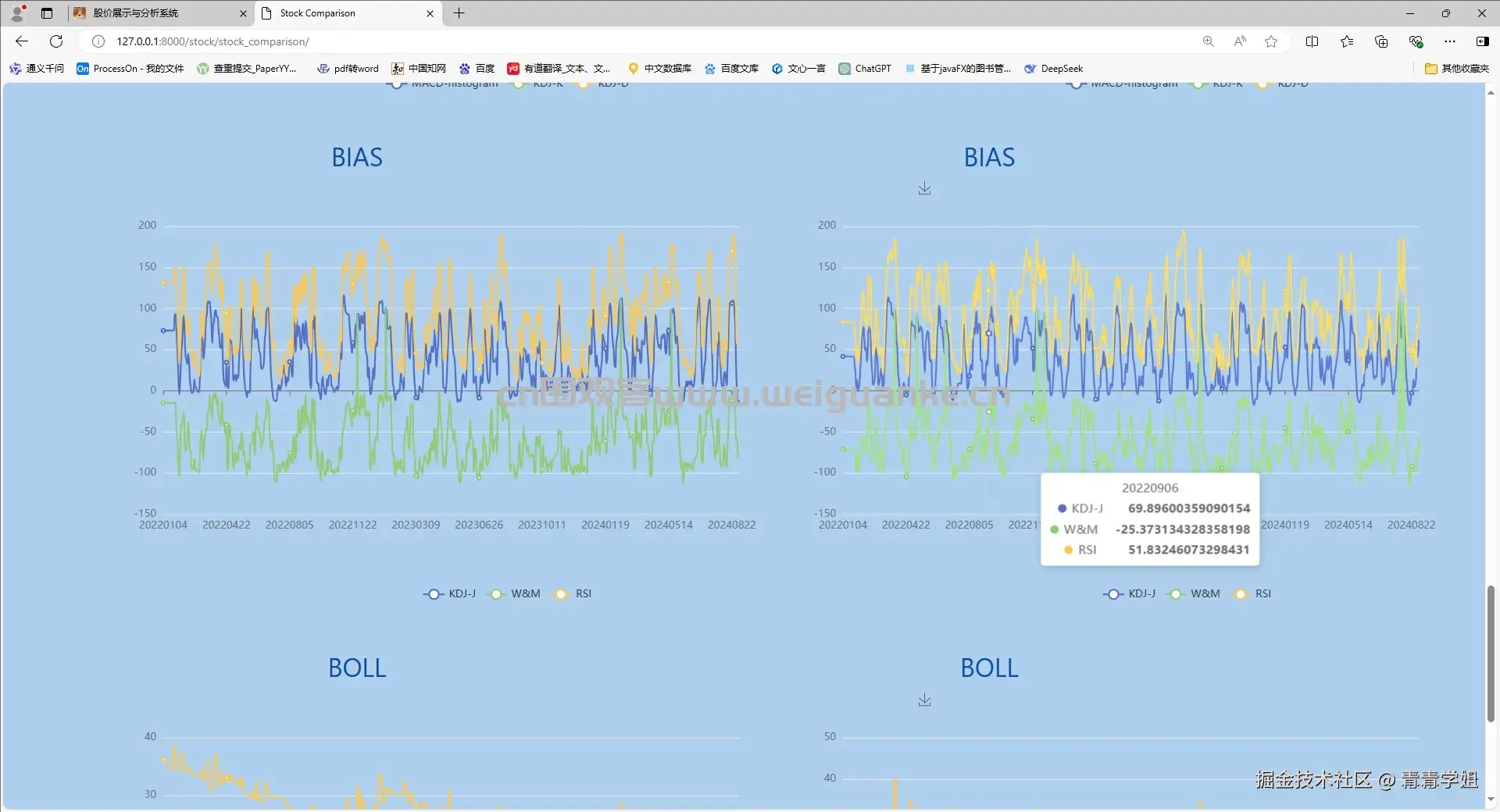
Task: Open the 中文数据库 bookmark
Action: click(x=659, y=69)
